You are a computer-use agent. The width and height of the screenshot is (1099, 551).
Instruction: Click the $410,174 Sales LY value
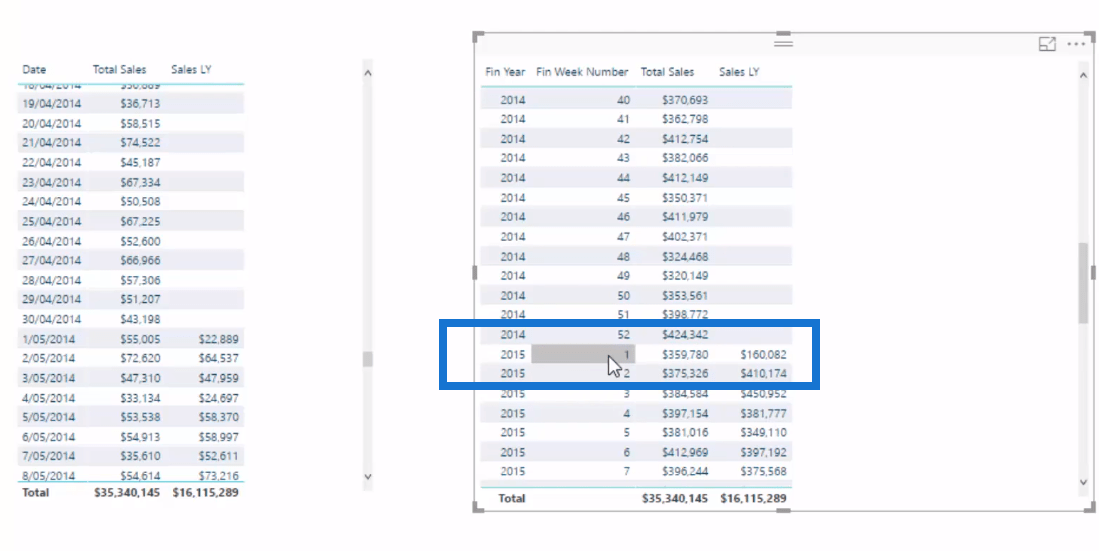[763, 373]
